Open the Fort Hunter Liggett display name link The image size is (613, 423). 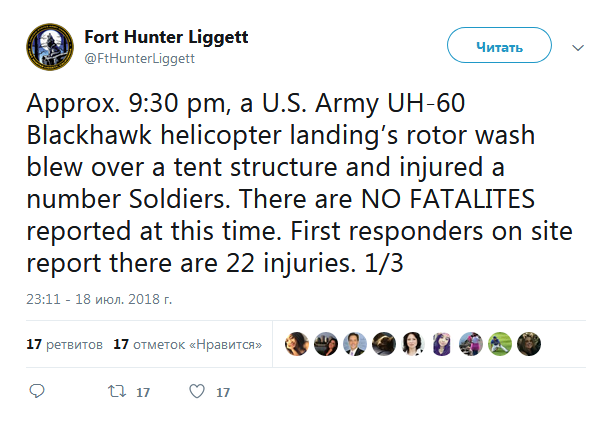click(x=166, y=37)
